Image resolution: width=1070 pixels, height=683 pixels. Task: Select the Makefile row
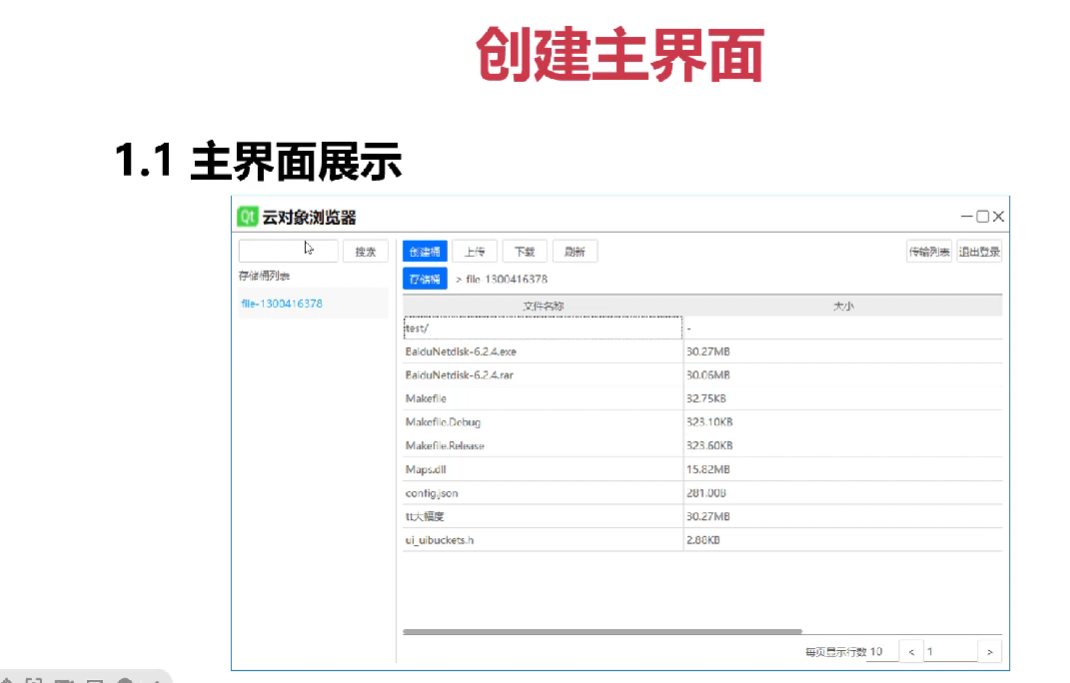(x=543, y=398)
